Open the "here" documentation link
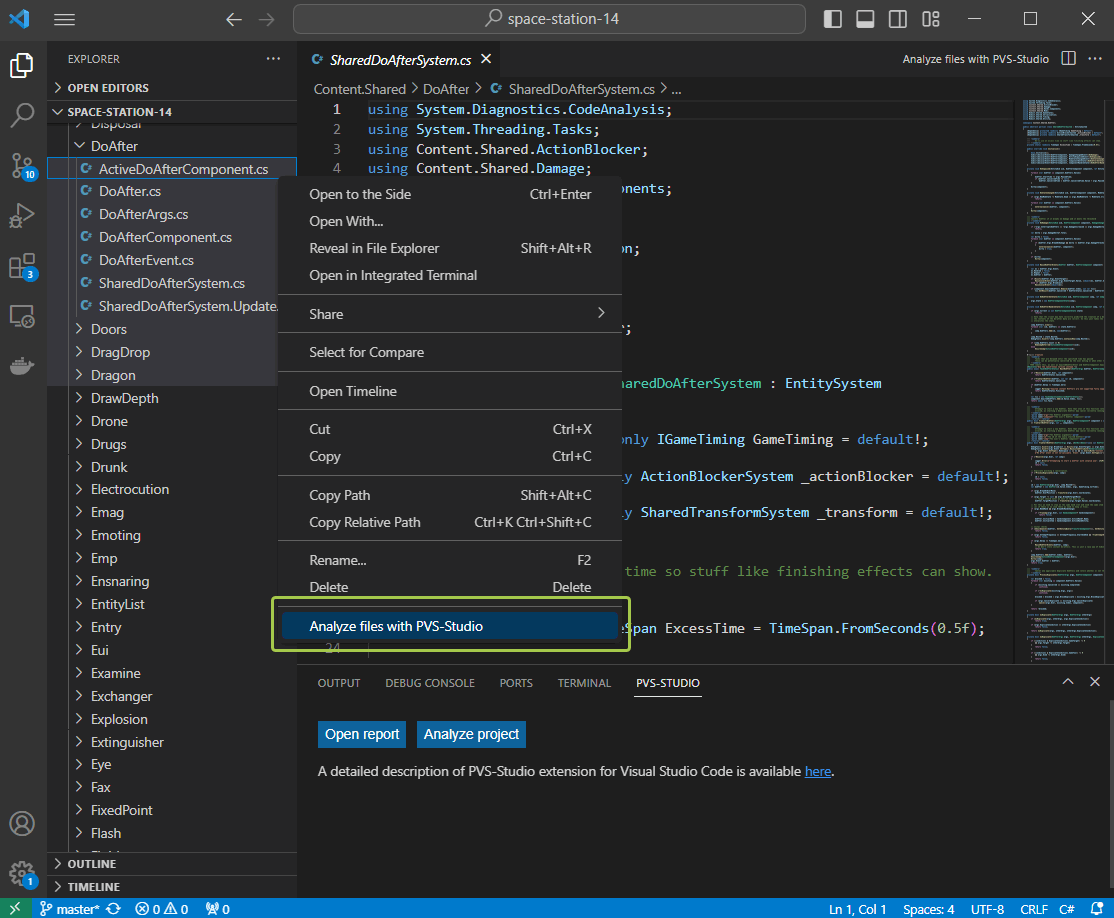The width and height of the screenshot is (1114, 918). [818, 771]
